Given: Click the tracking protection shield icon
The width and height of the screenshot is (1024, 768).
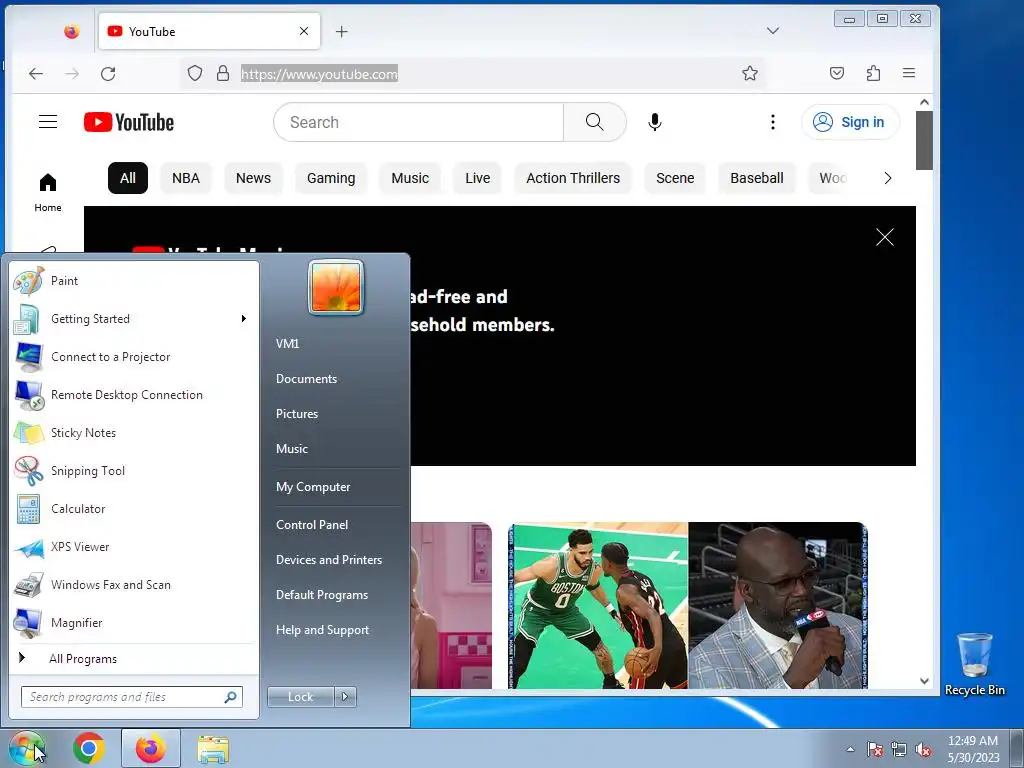Looking at the screenshot, I should coord(195,73).
